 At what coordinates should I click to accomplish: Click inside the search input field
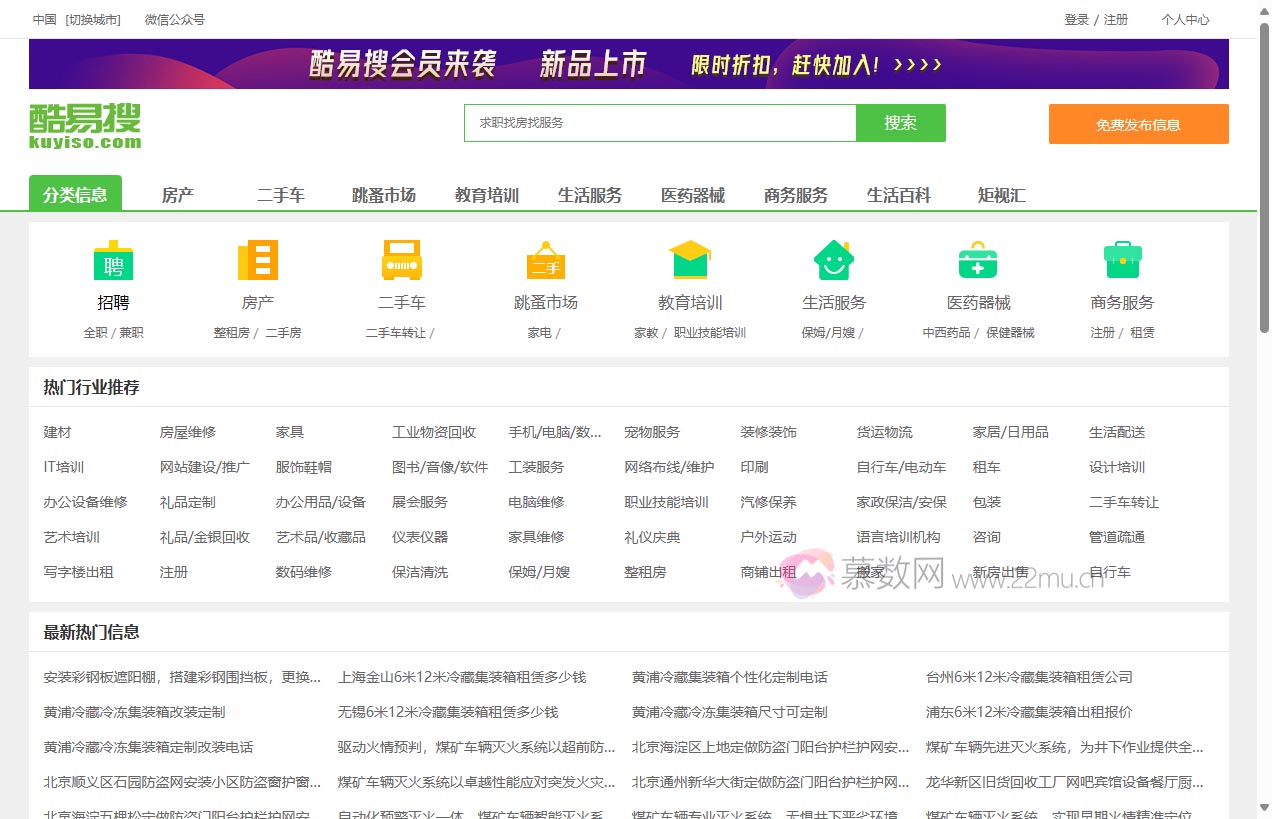click(x=660, y=122)
